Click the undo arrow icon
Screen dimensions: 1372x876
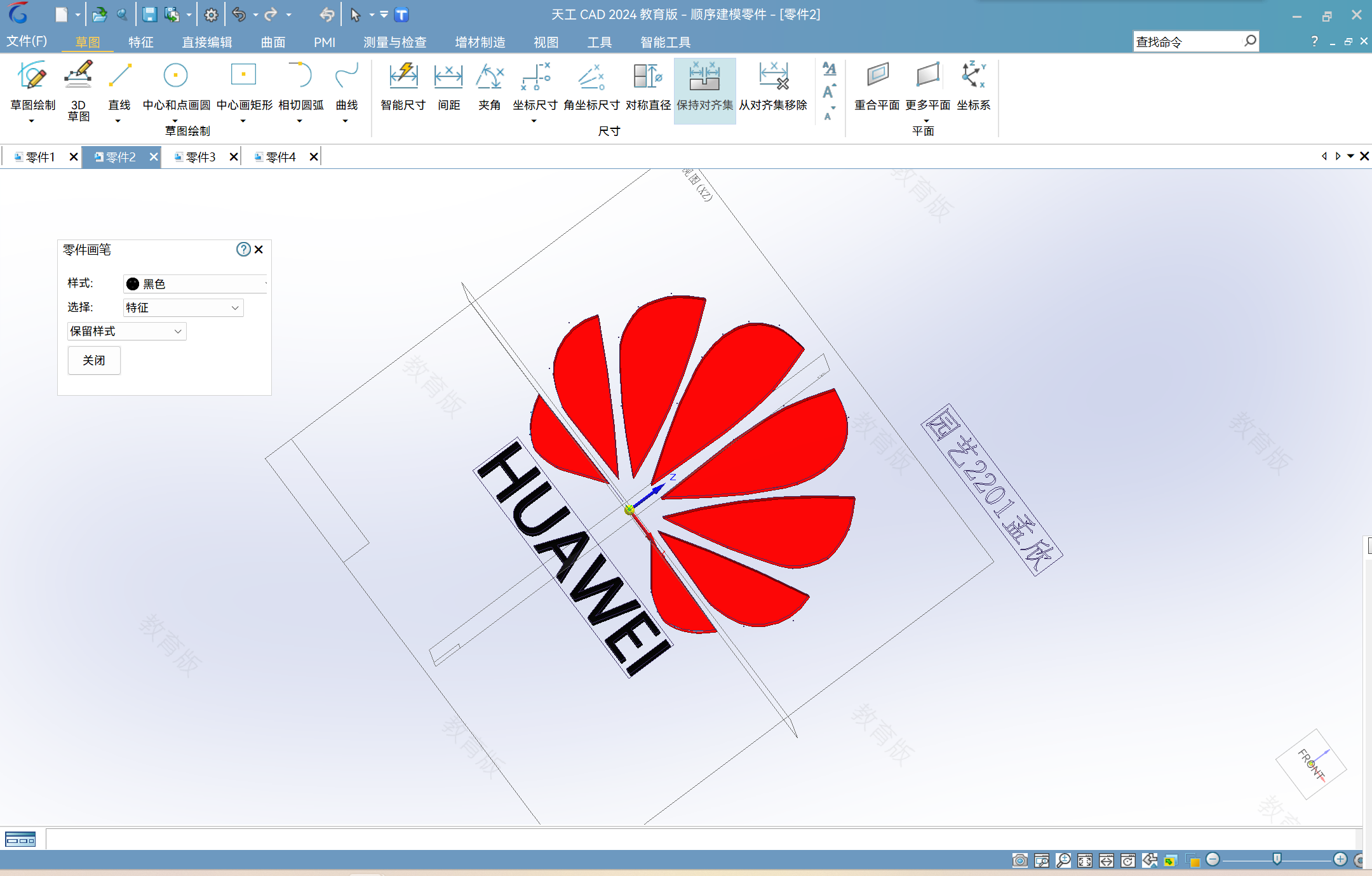239,15
